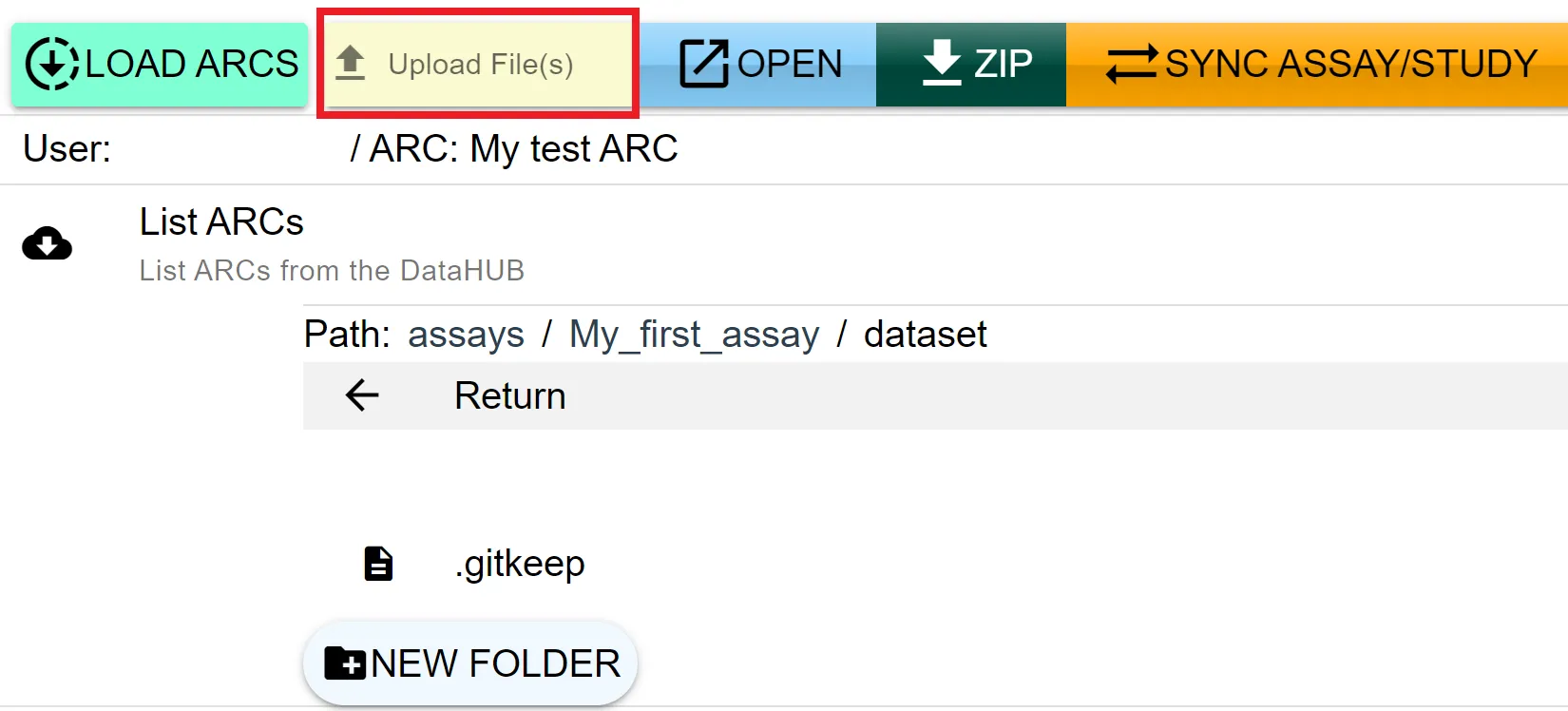This screenshot has width=1568, height=711.
Task: Select the .gitkeep file name
Action: click(520, 564)
